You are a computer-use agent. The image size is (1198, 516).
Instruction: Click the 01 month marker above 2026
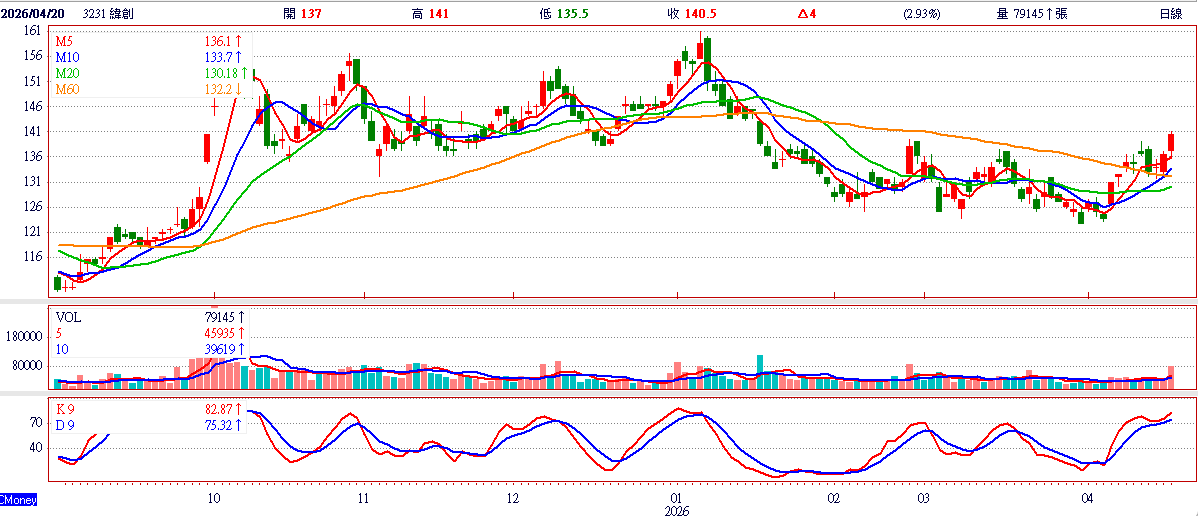(x=676, y=497)
